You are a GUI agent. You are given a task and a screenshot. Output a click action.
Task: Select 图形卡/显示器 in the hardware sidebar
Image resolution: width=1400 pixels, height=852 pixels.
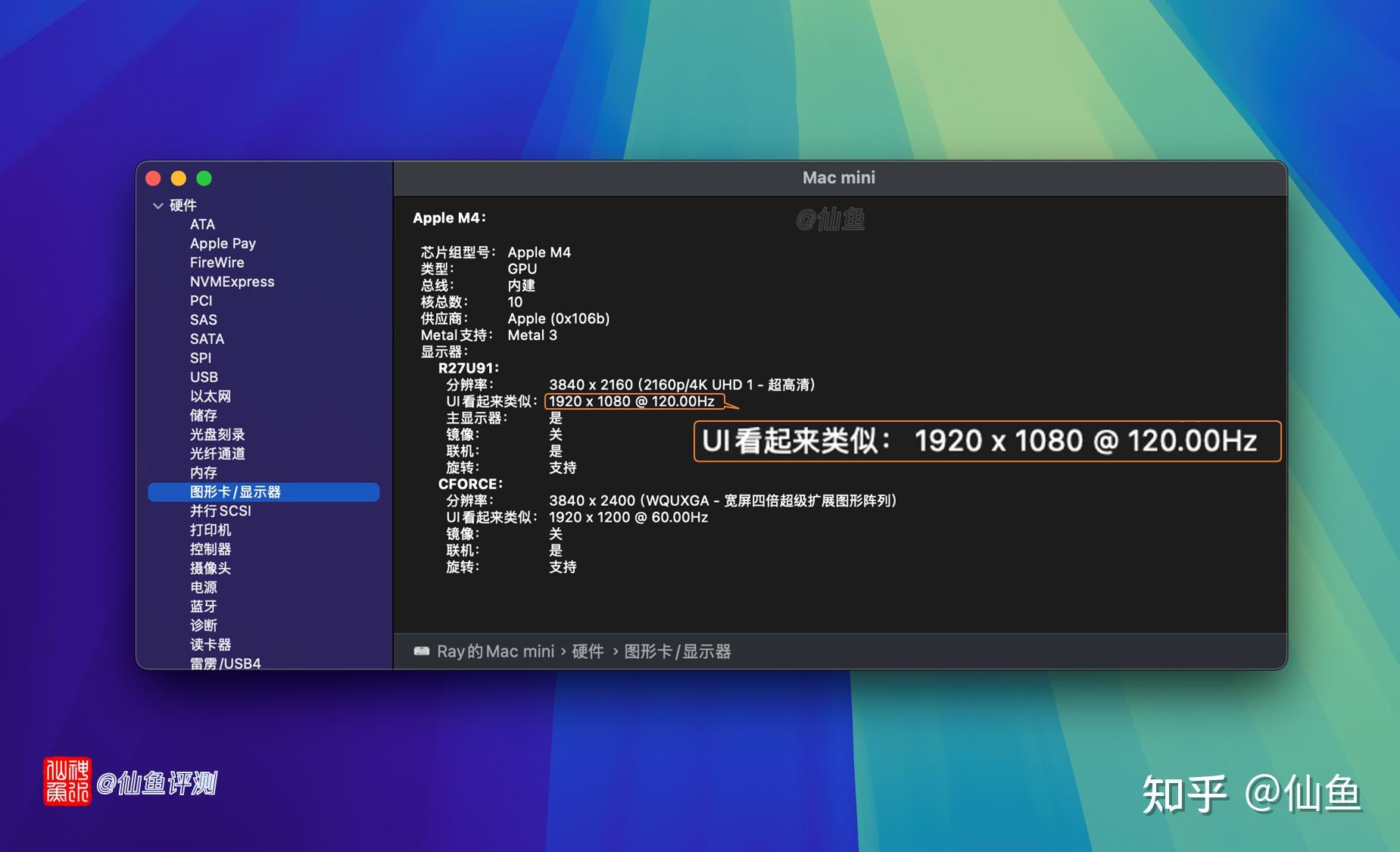coord(237,492)
